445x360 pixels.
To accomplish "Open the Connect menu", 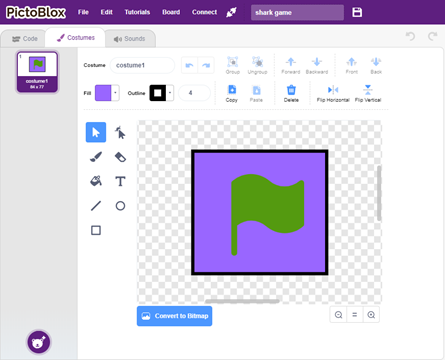I will pyautogui.click(x=204, y=12).
